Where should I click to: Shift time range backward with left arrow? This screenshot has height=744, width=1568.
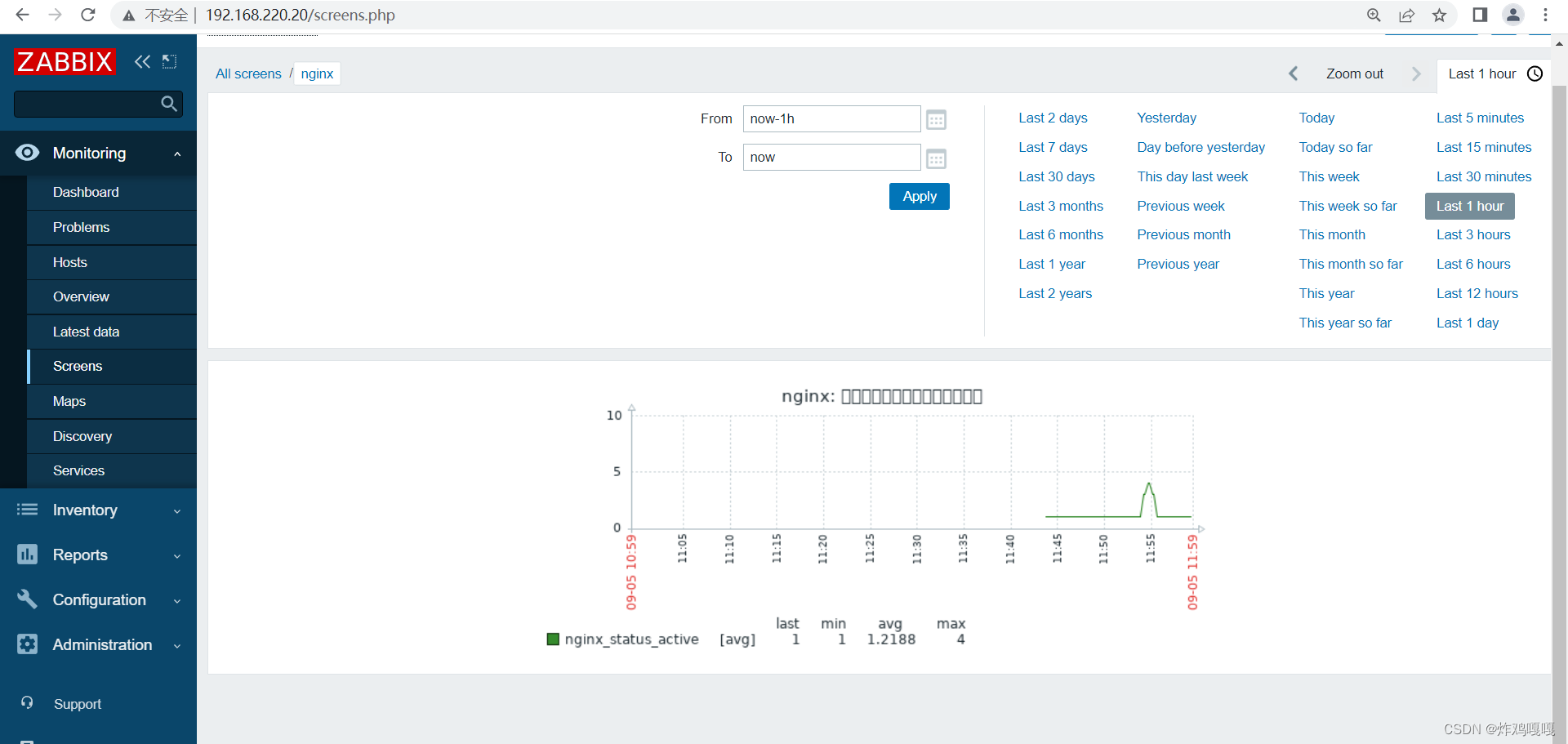click(1294, 74)
